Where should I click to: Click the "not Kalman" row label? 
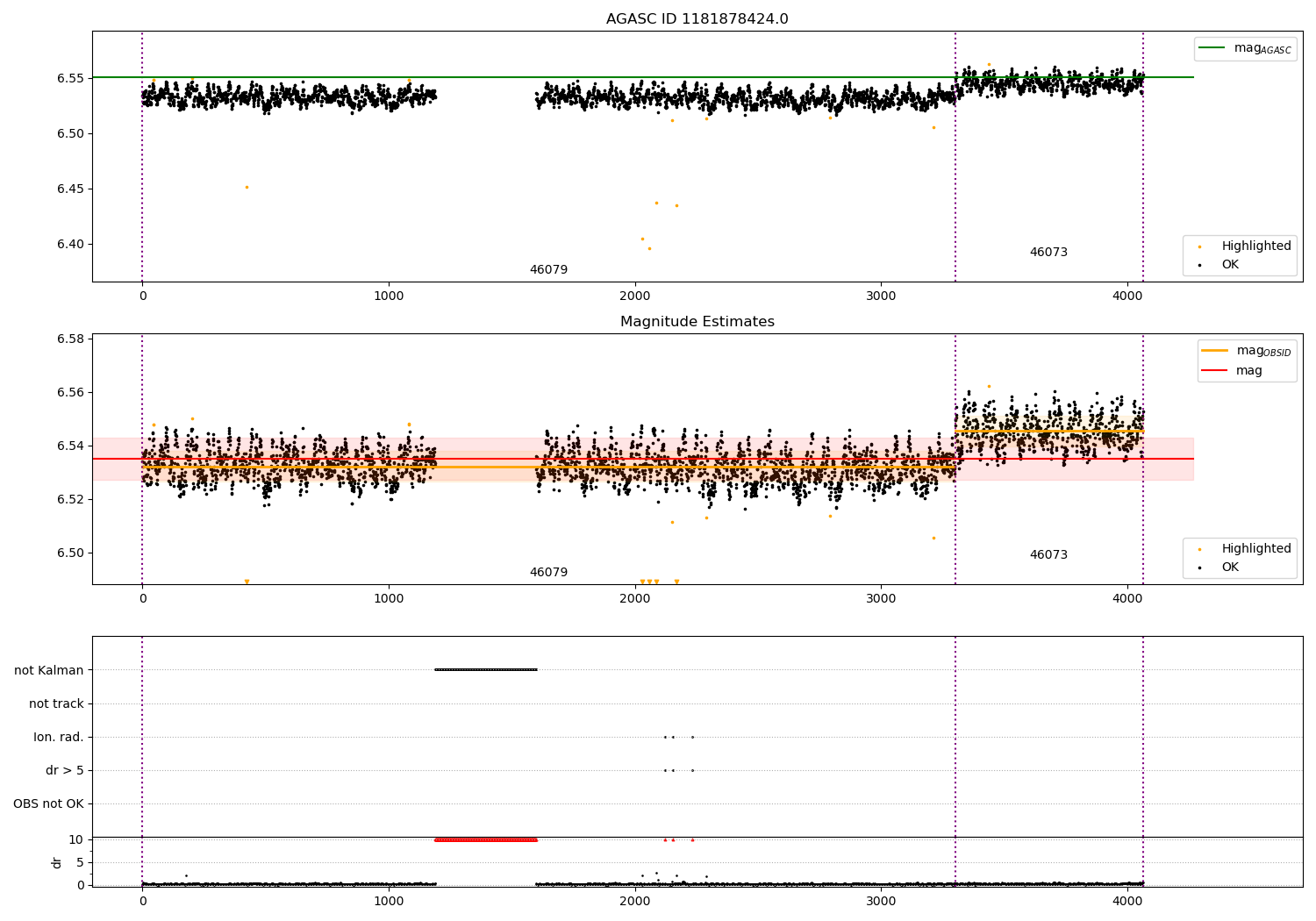[49, 670]
